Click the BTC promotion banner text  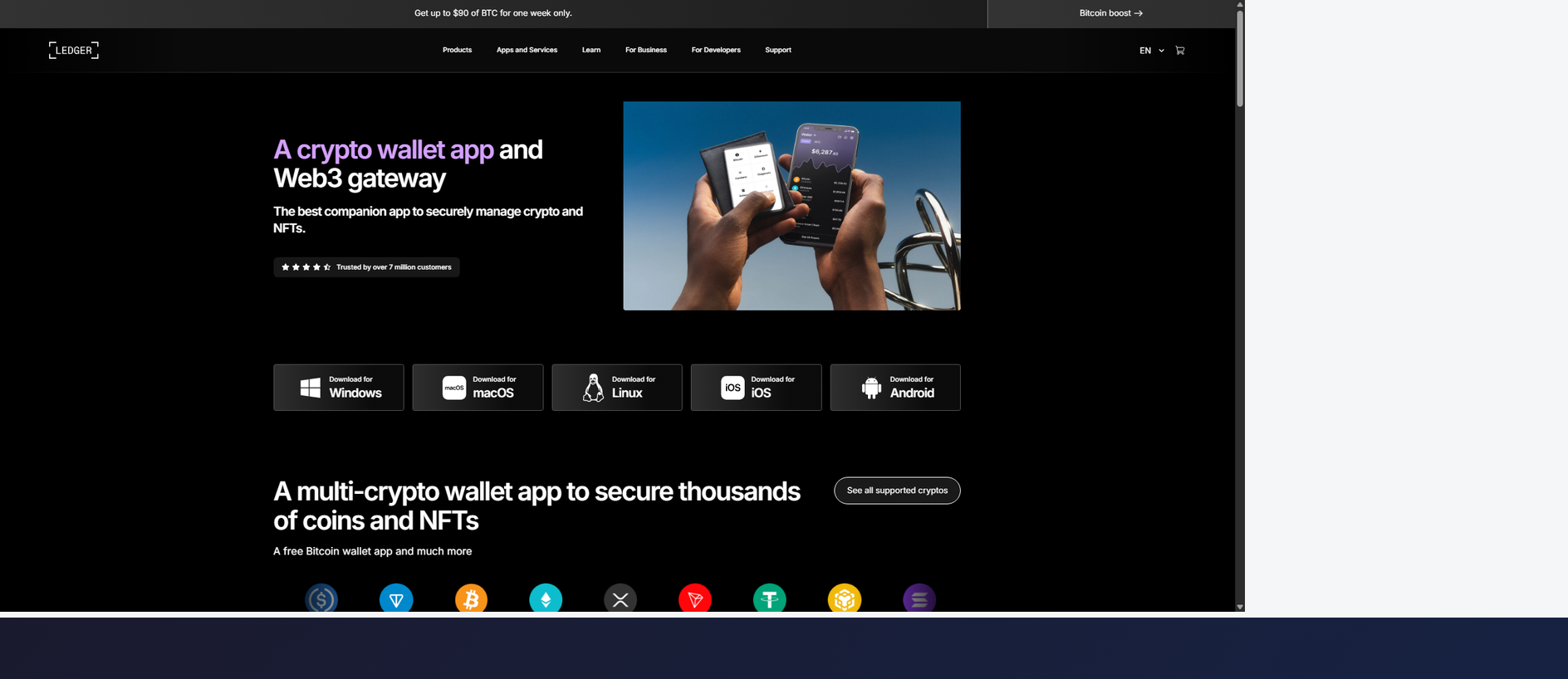493,13
